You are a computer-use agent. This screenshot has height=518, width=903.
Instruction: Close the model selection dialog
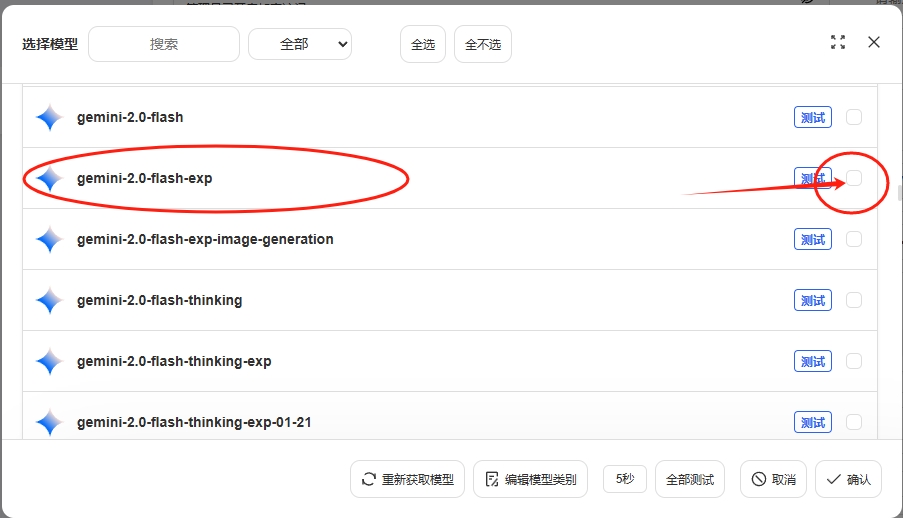[874, 42]
